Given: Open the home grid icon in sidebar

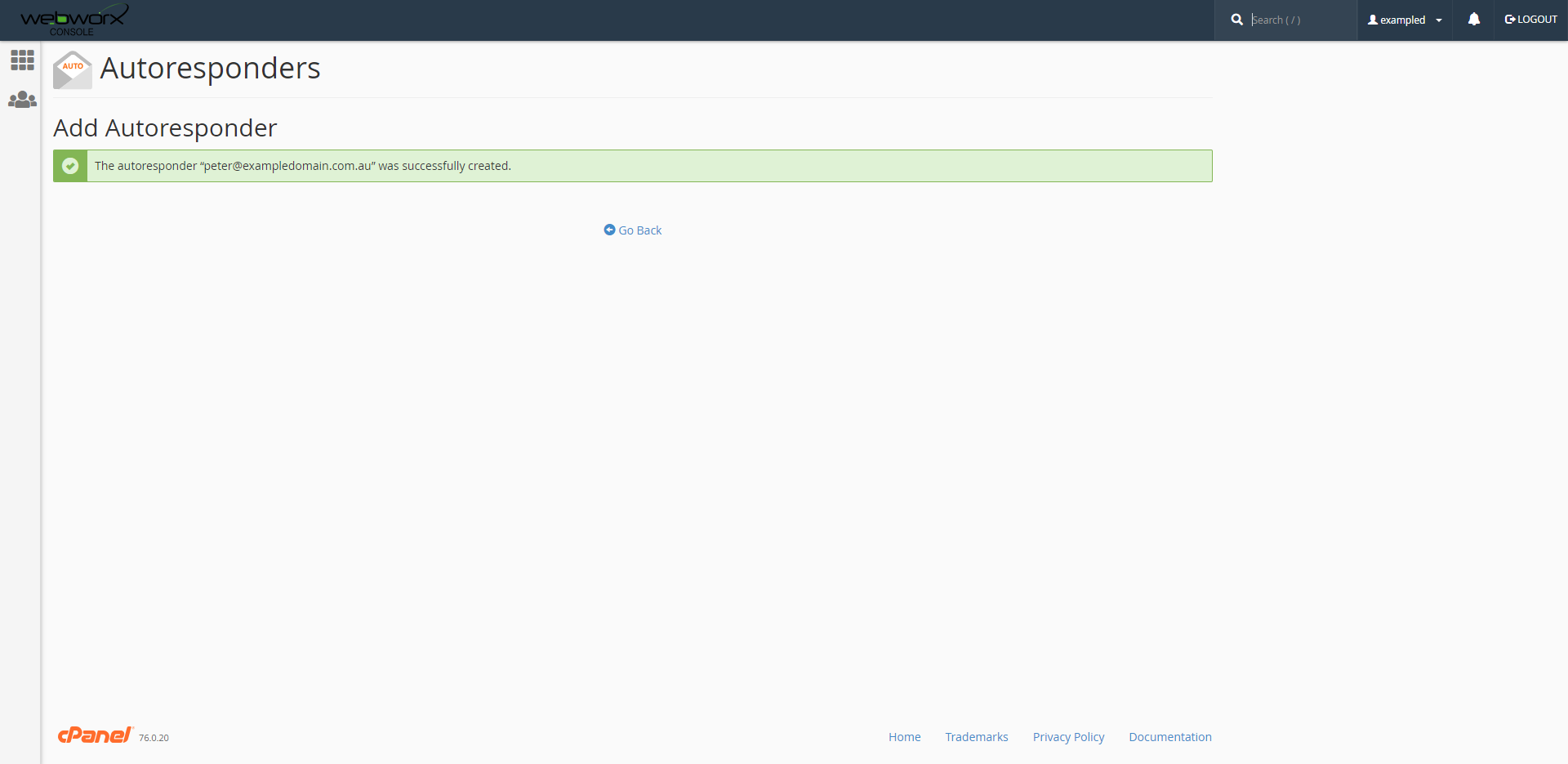Looking at the screenshot, I should (x=22, y=60).
